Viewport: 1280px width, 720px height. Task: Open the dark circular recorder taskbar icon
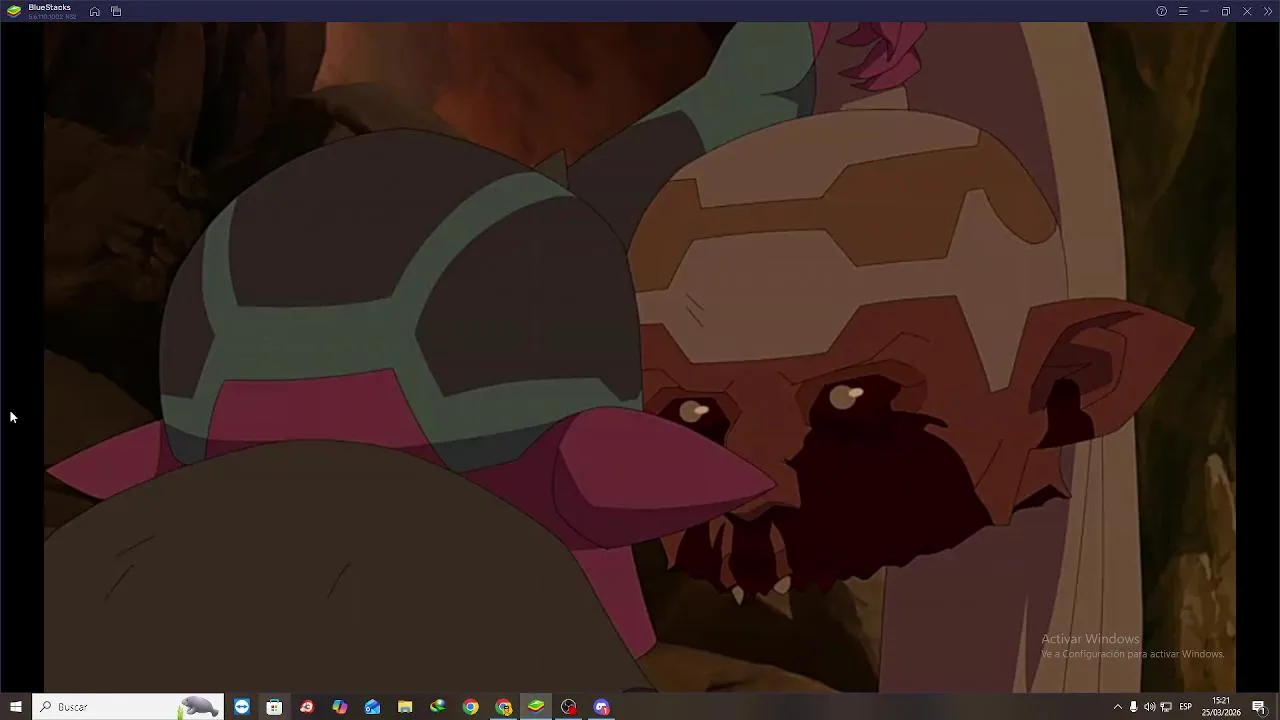(x=569, y=707)
